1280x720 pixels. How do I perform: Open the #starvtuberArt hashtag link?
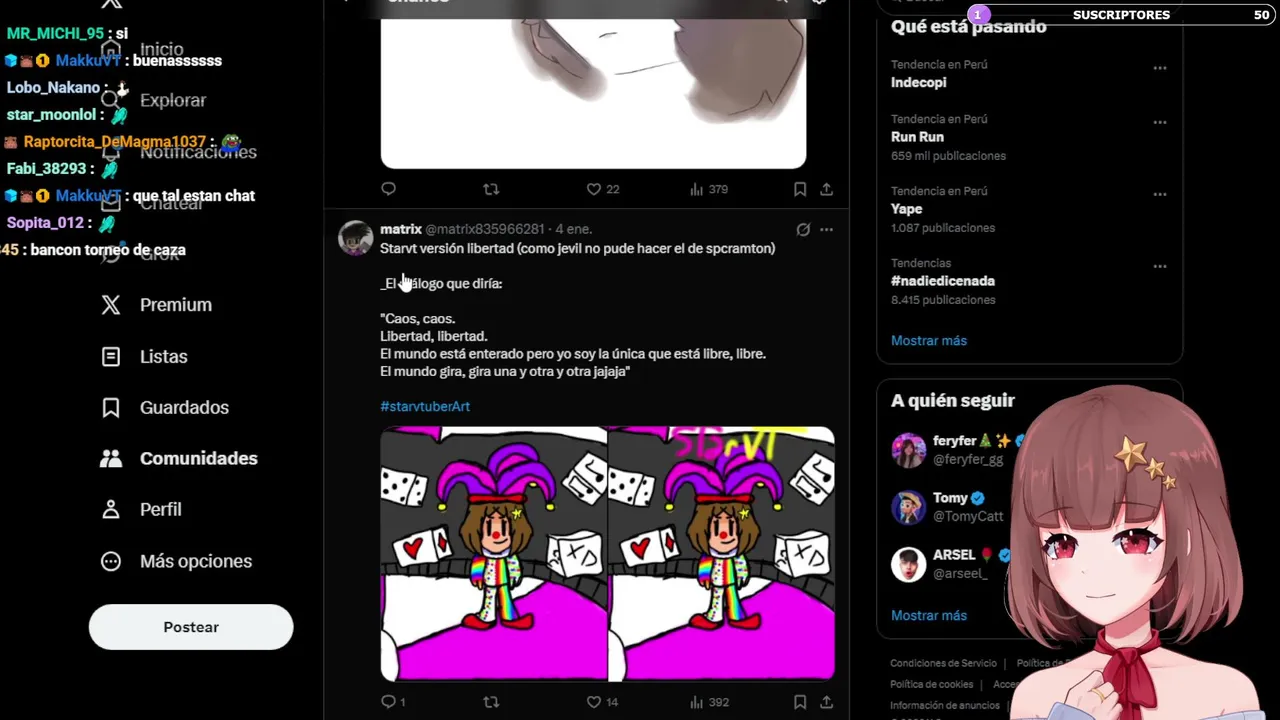tap(425, 406)
